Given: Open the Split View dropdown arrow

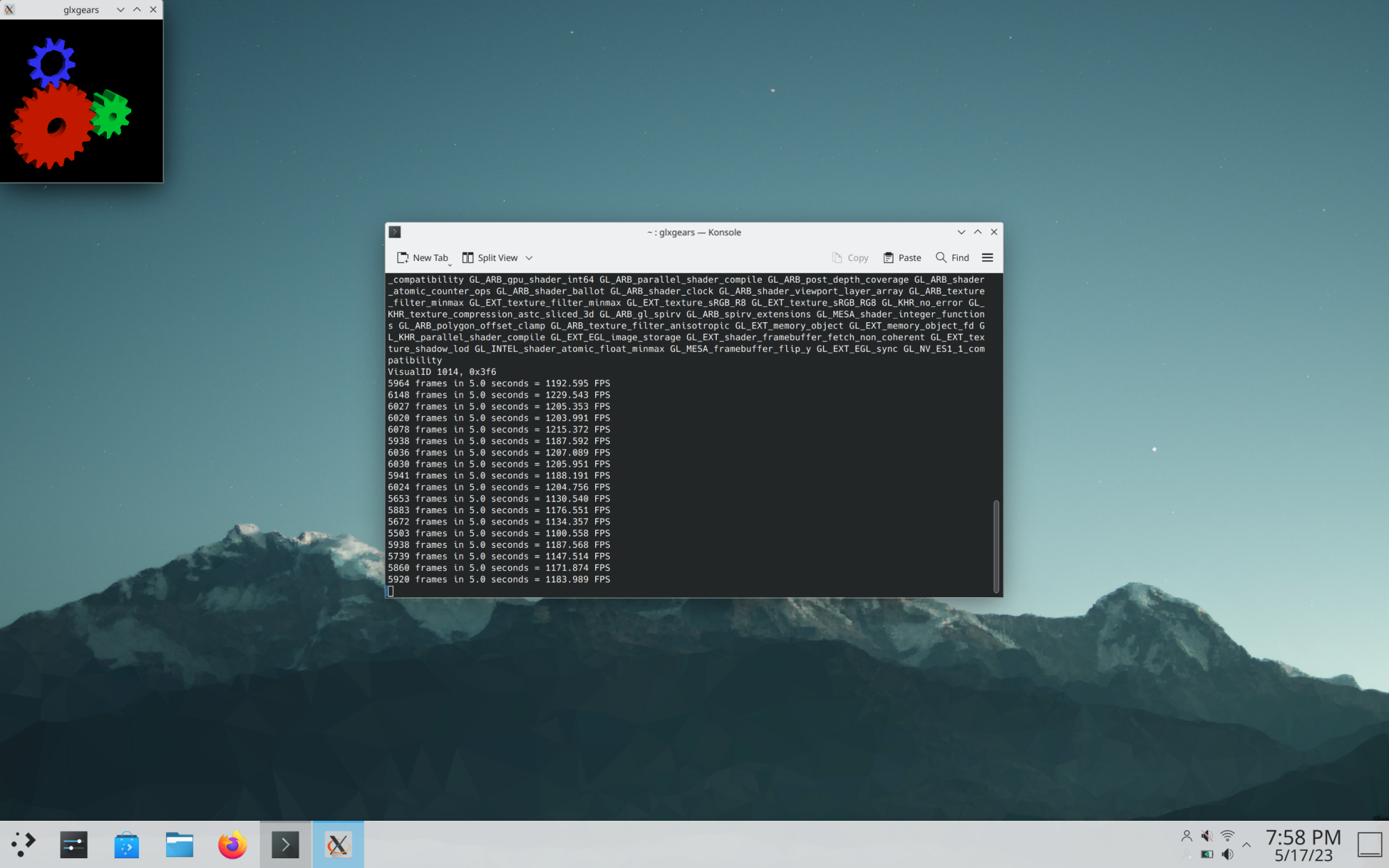Looking at the screenshot, I should [x=529, y=258].
